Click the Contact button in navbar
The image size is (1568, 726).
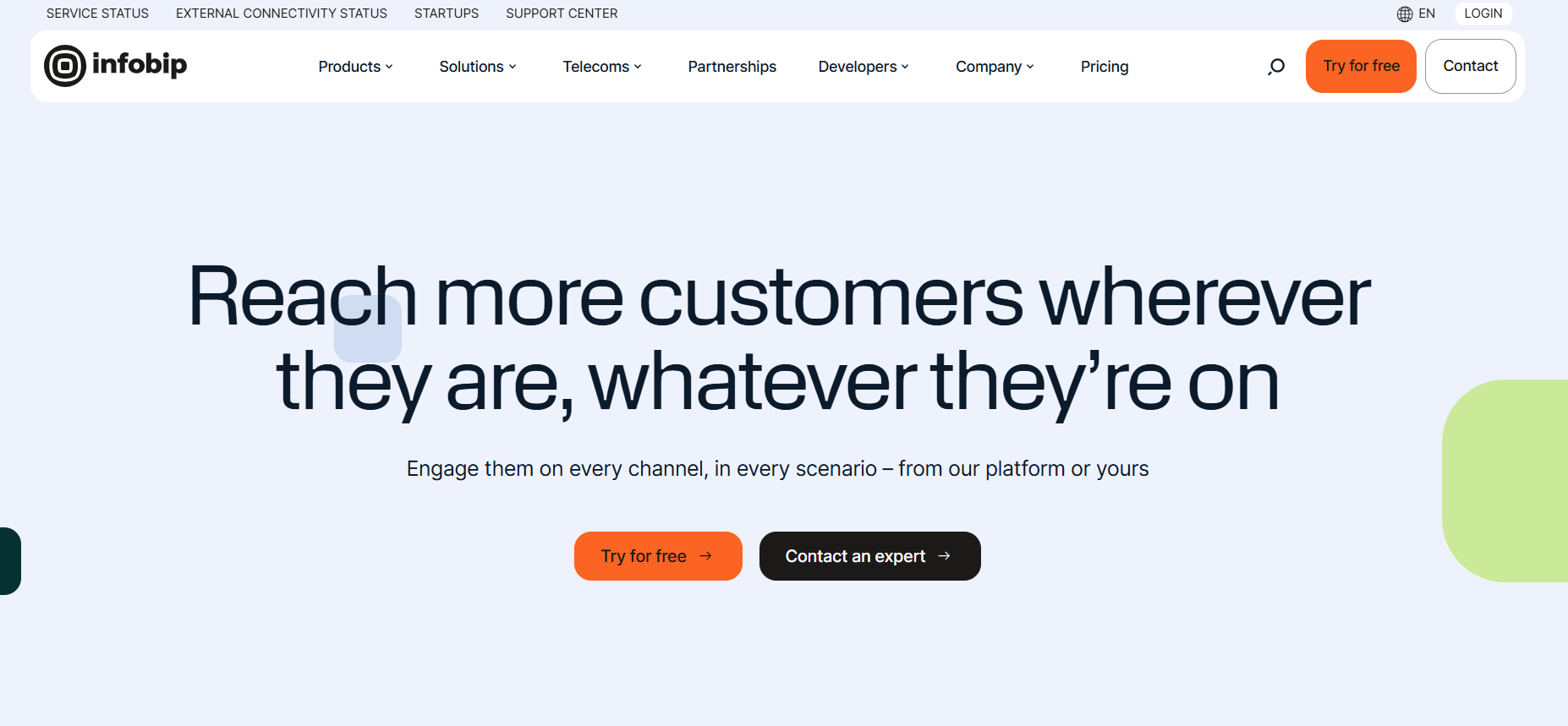1471,66
